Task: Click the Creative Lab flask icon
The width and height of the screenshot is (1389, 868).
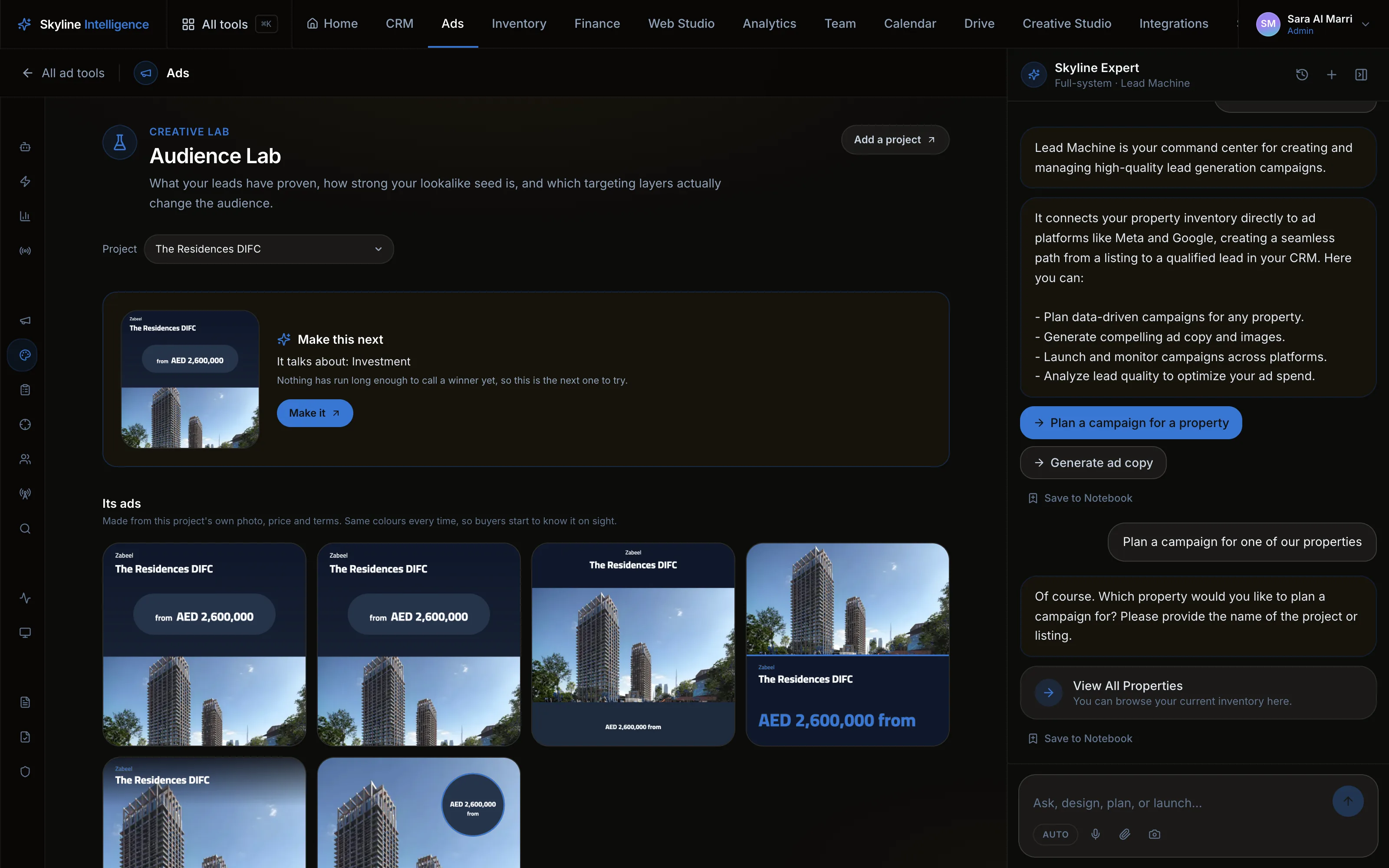Action: click(x=119, y=142)
